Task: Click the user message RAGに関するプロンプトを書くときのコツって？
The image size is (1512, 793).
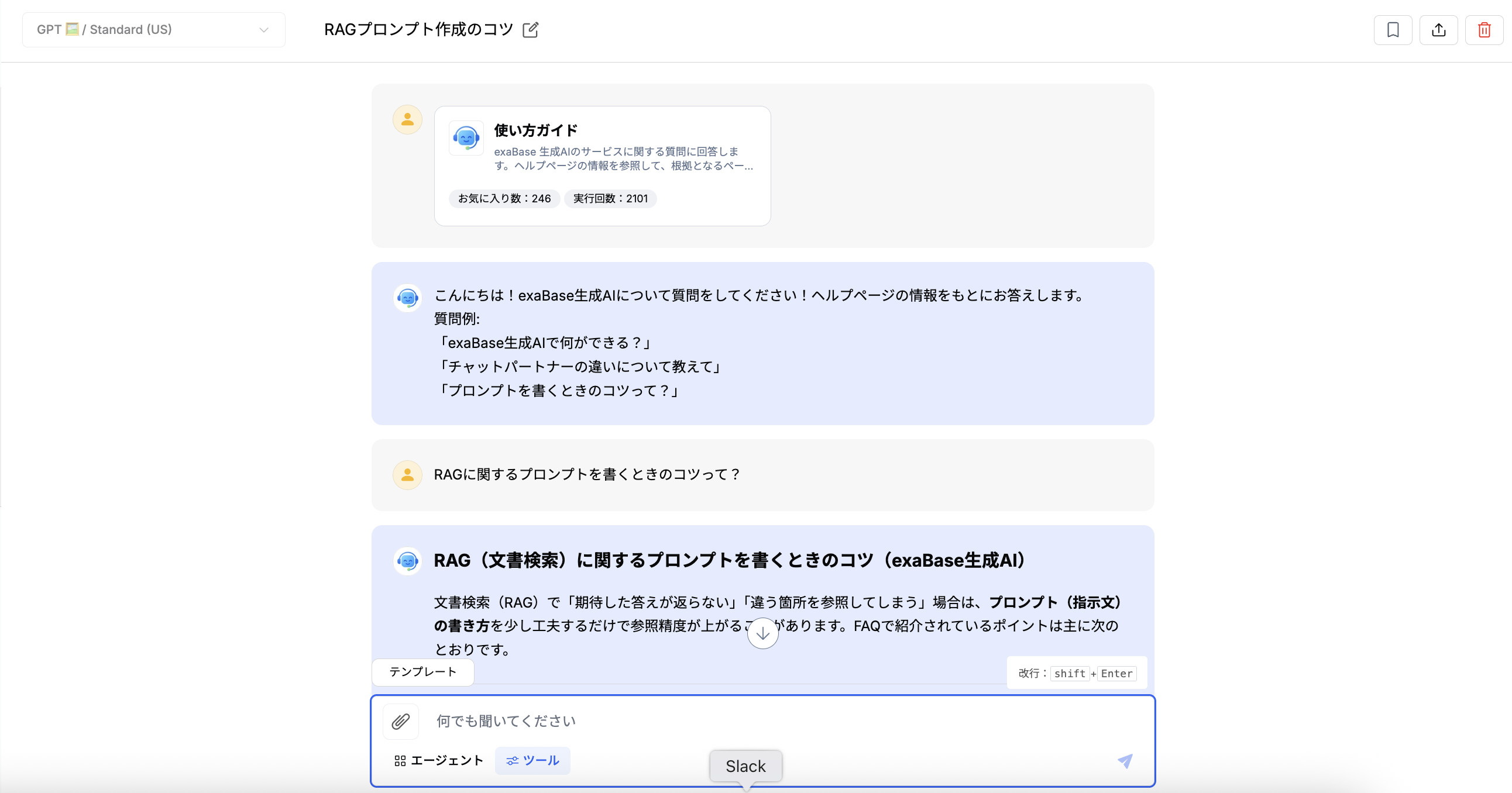Action: 587,474
